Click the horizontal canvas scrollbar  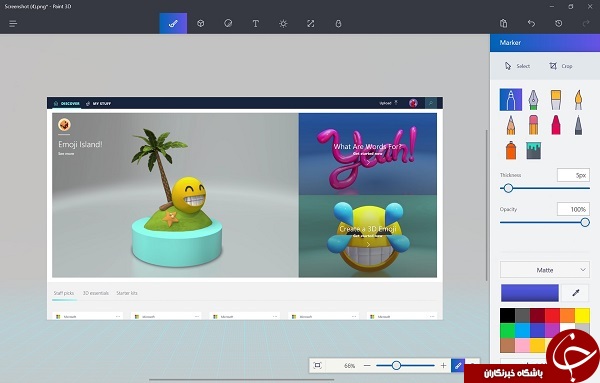[241, 380]
